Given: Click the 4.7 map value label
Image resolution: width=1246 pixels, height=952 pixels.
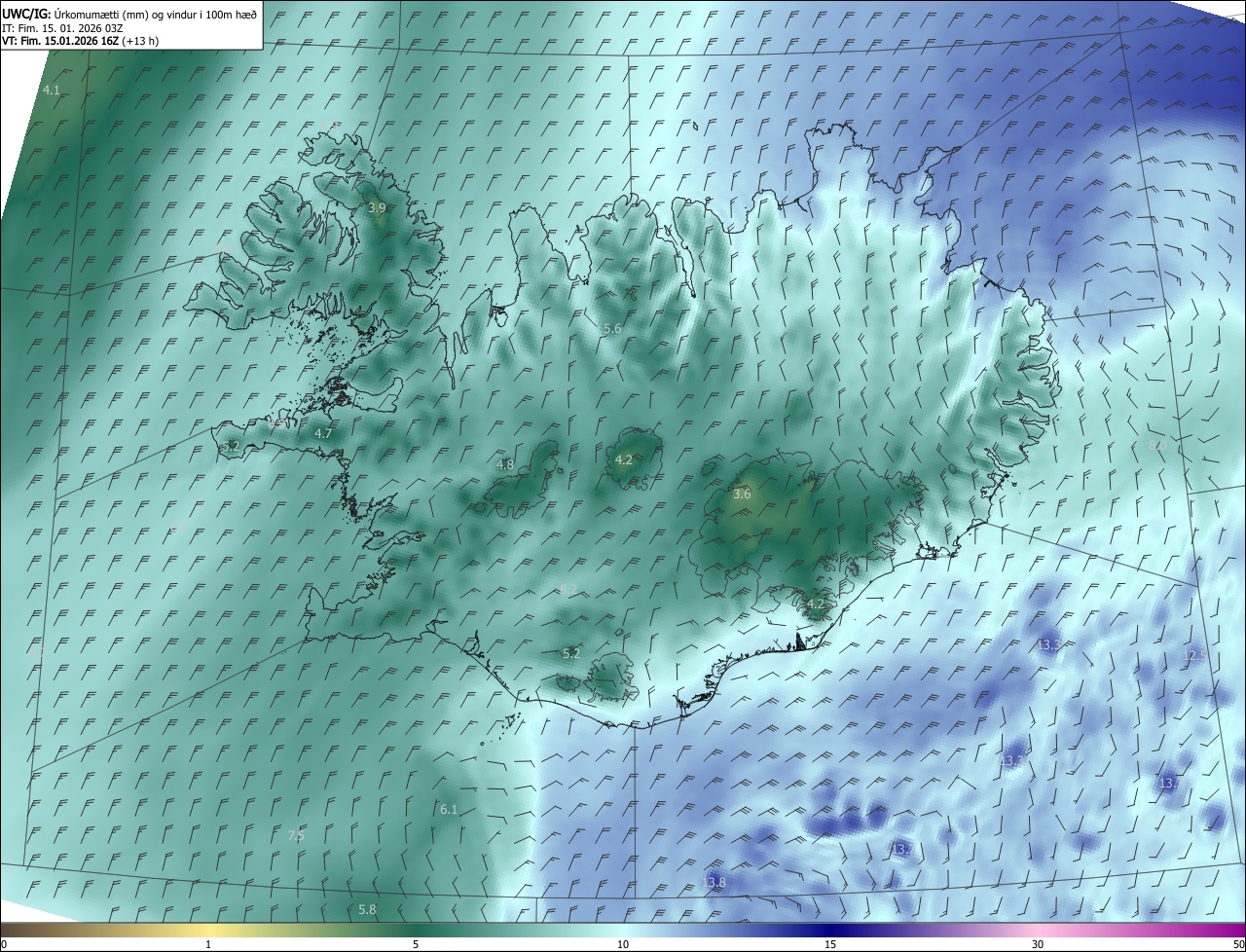Looking at the screenshot, I should pyautogui.click(x=324, y=433).
